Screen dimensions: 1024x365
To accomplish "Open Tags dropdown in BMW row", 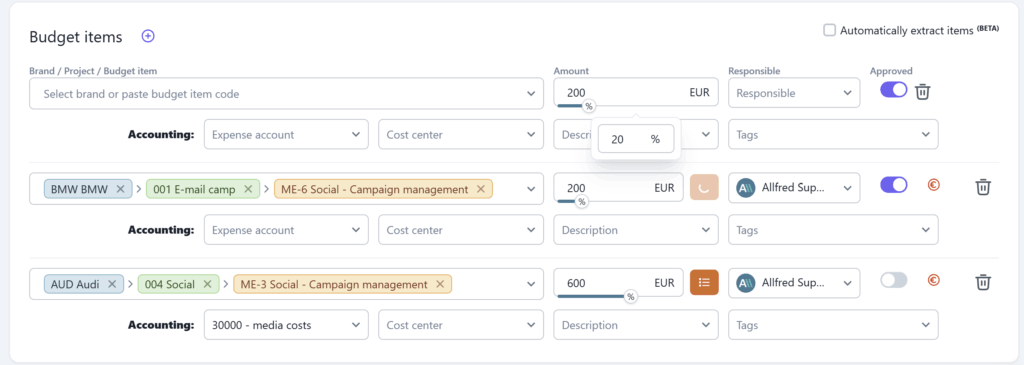I will tap(833, 230).
